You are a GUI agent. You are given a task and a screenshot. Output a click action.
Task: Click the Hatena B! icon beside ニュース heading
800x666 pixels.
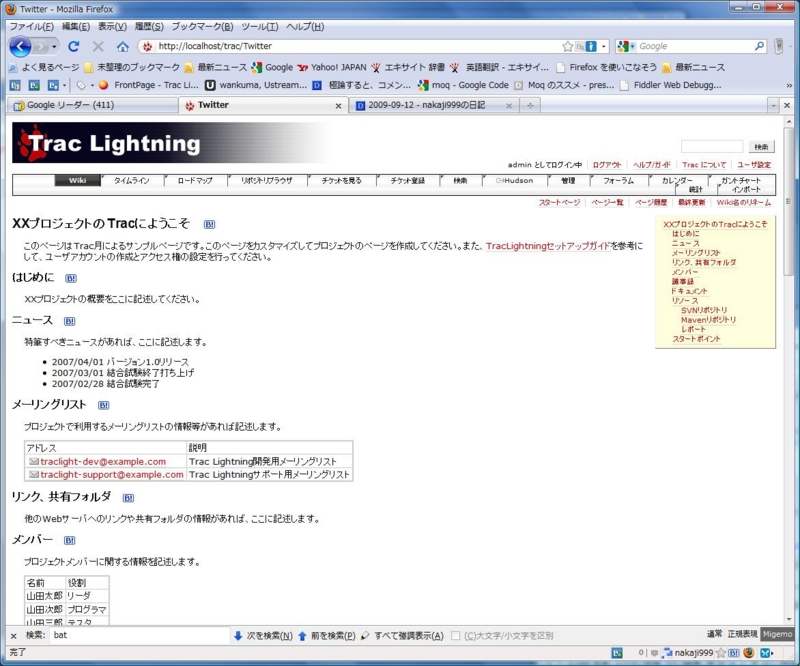coord(69,321)
